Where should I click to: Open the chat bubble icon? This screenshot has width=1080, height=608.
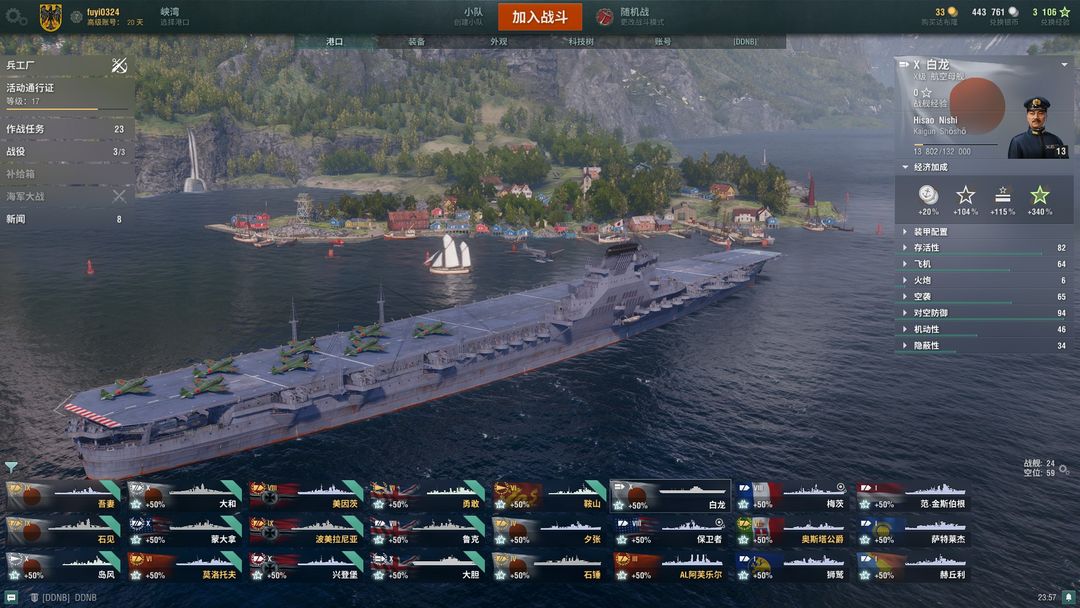point(11,598)
